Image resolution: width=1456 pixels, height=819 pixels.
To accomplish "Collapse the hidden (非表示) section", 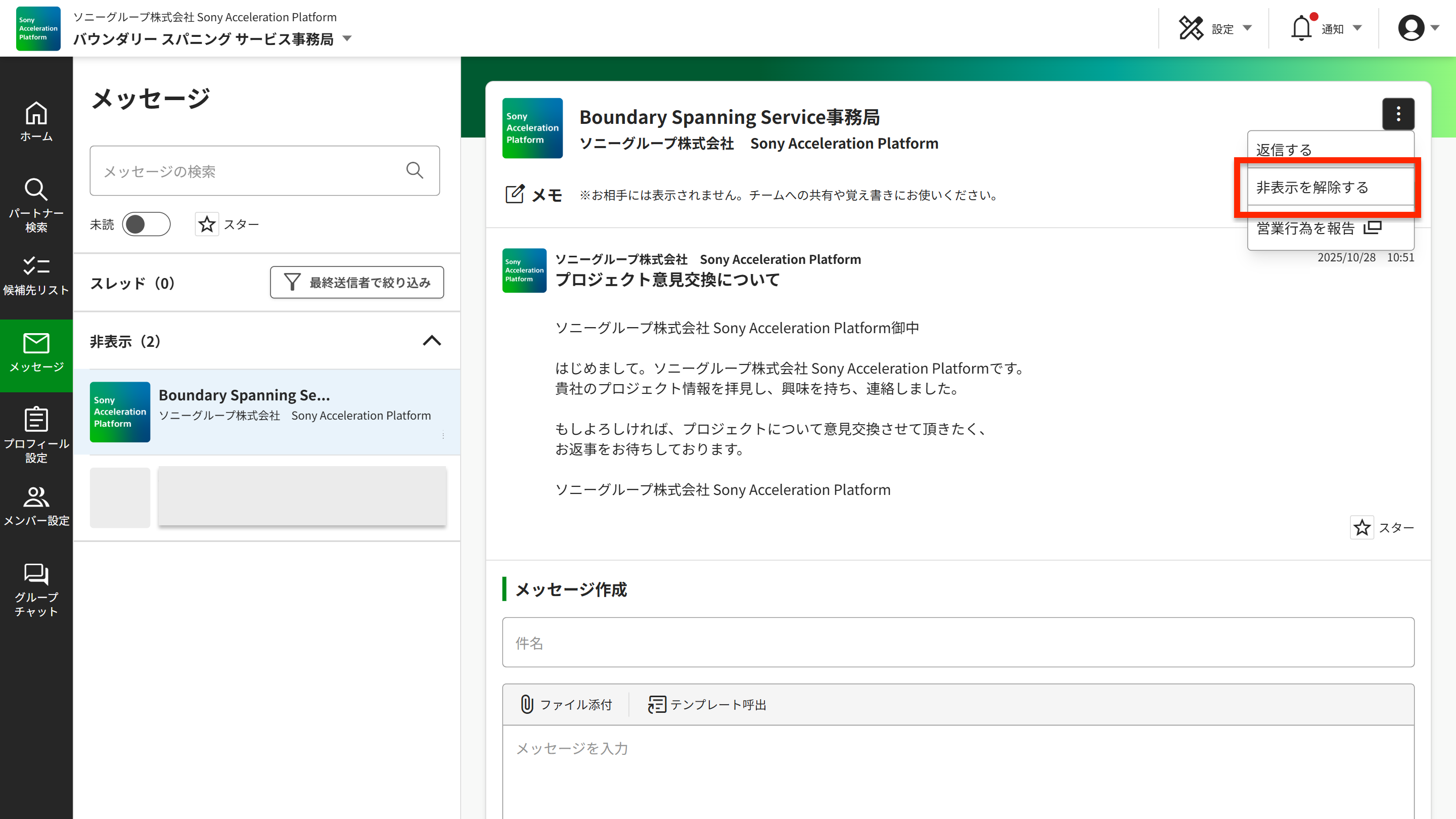I will coord(432,341).
